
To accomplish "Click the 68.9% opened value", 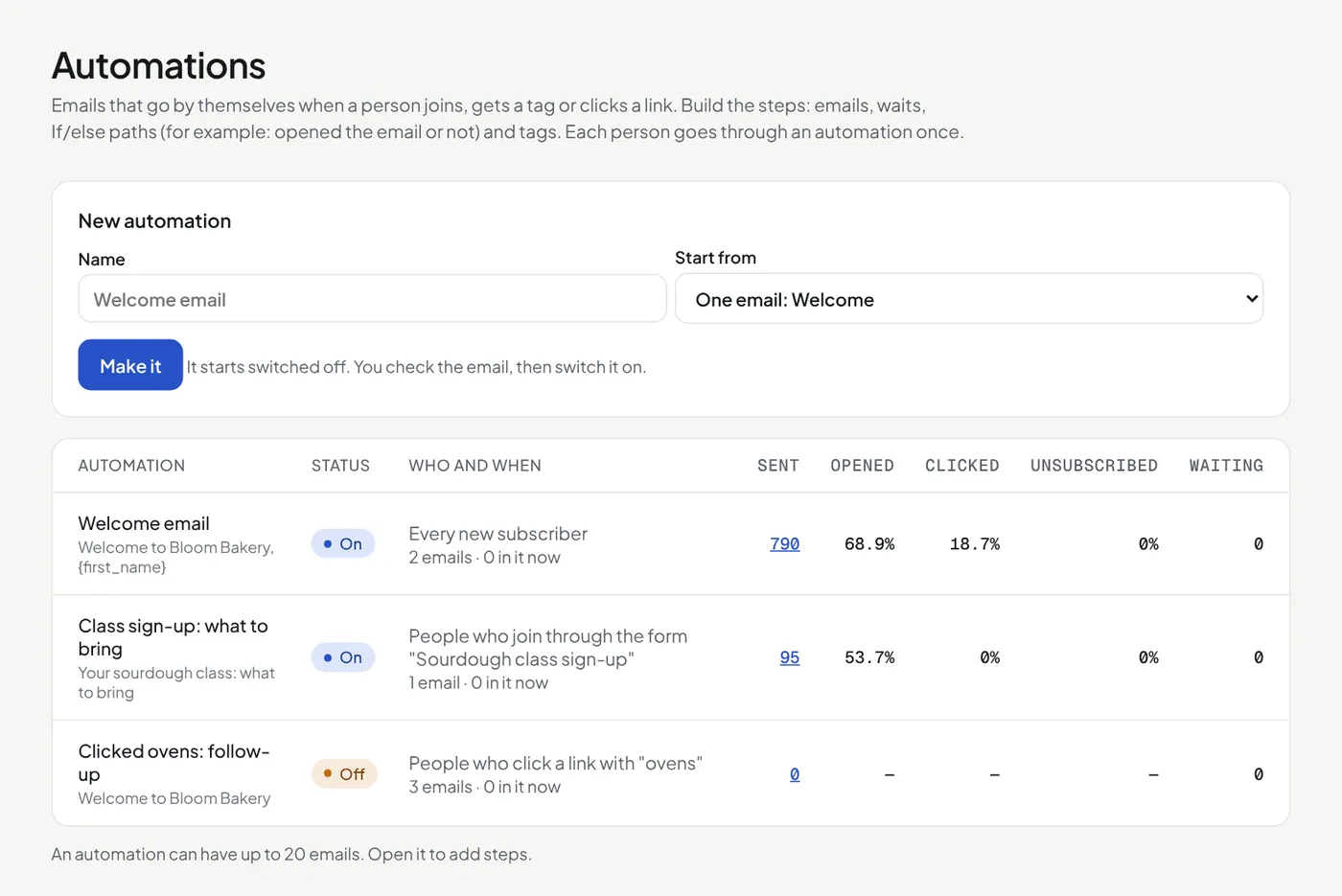I will pyautogui.click(x=869, y=544).
